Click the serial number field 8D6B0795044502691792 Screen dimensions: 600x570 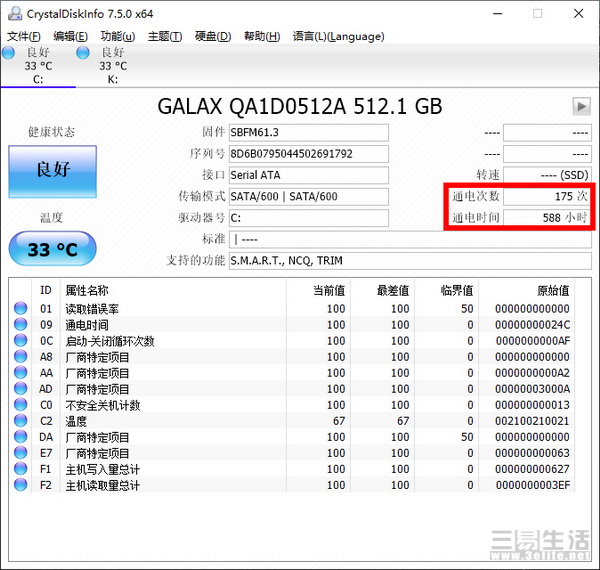[309, 154]
